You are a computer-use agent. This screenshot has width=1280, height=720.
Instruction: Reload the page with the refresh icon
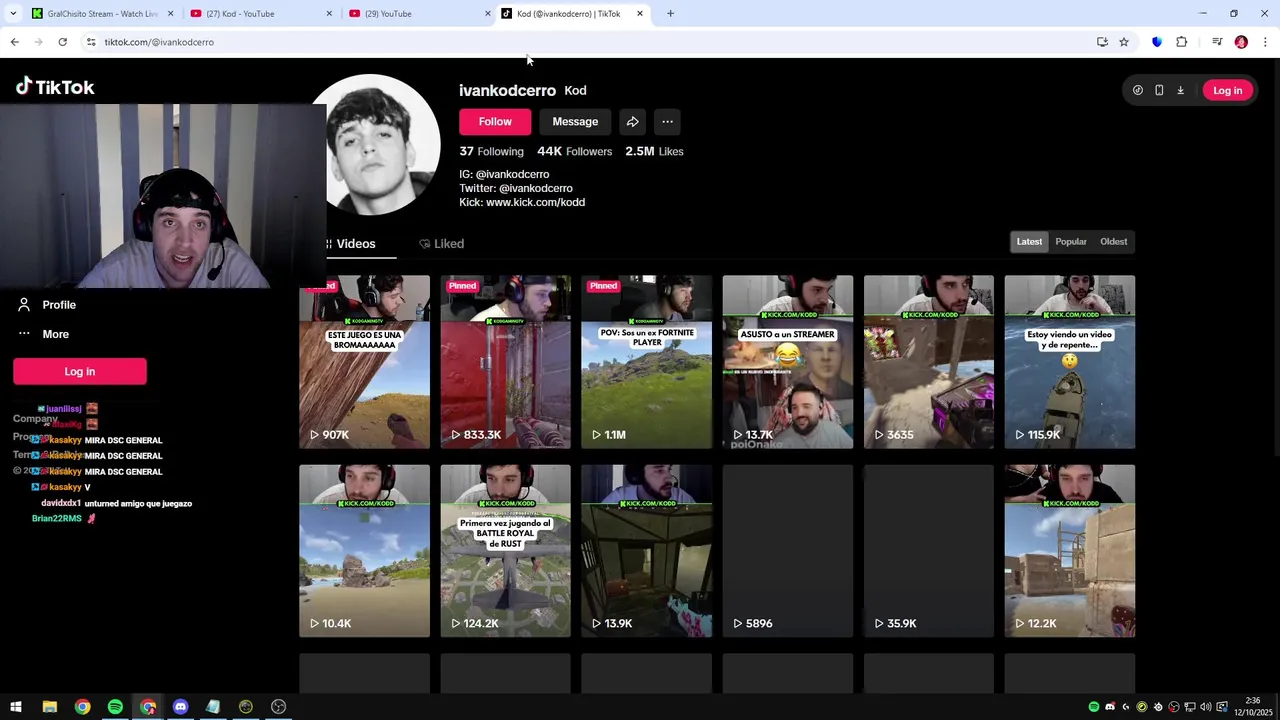coord(62,42)
